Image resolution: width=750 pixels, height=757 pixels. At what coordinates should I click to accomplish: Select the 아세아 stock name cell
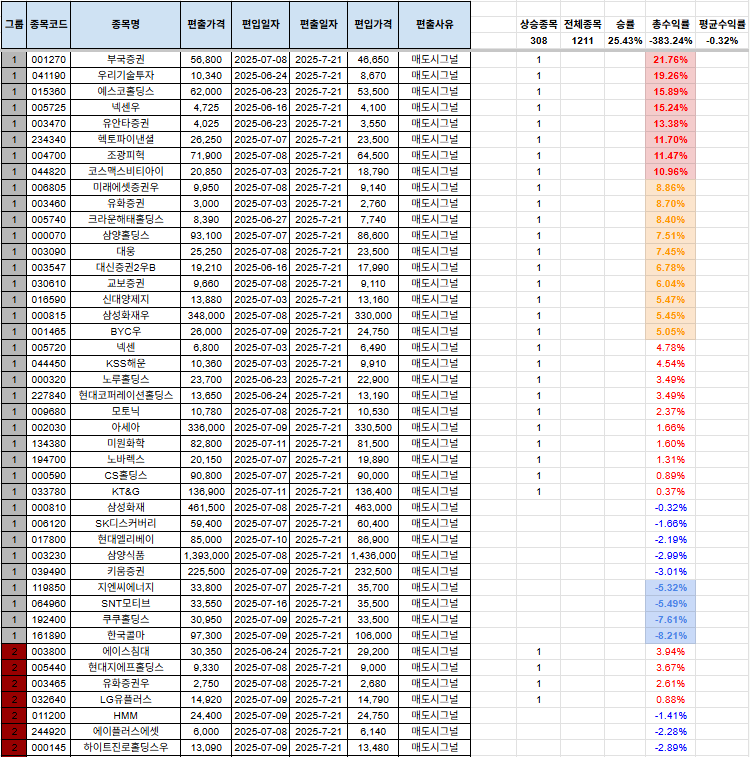click(x=125, y=428)
